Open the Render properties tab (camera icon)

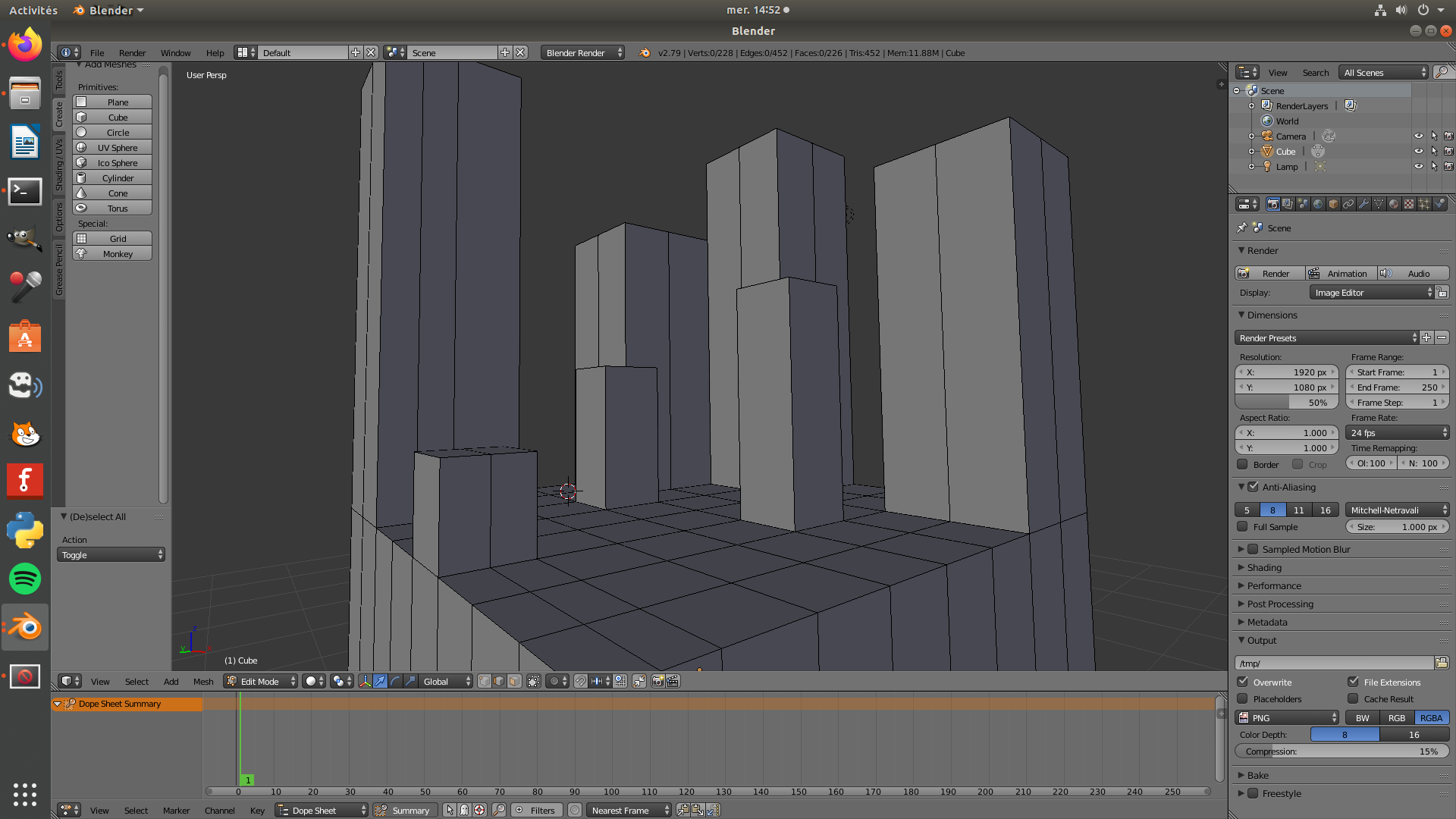[1273, 204]
